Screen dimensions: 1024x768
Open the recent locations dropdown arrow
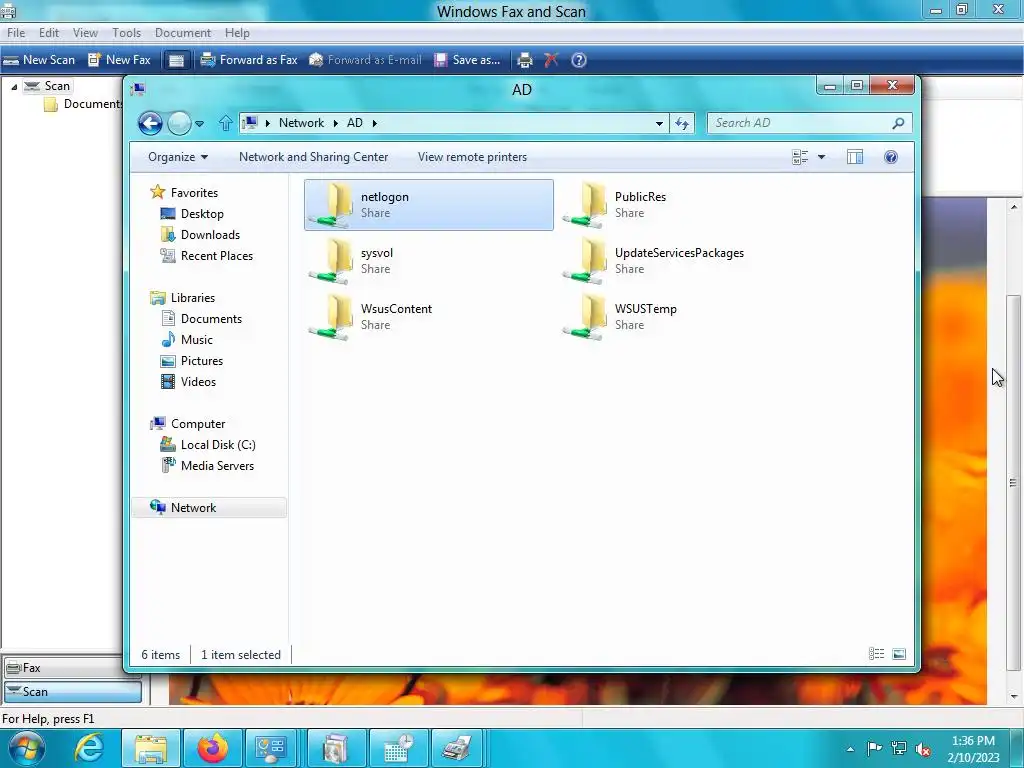point(199,123)
